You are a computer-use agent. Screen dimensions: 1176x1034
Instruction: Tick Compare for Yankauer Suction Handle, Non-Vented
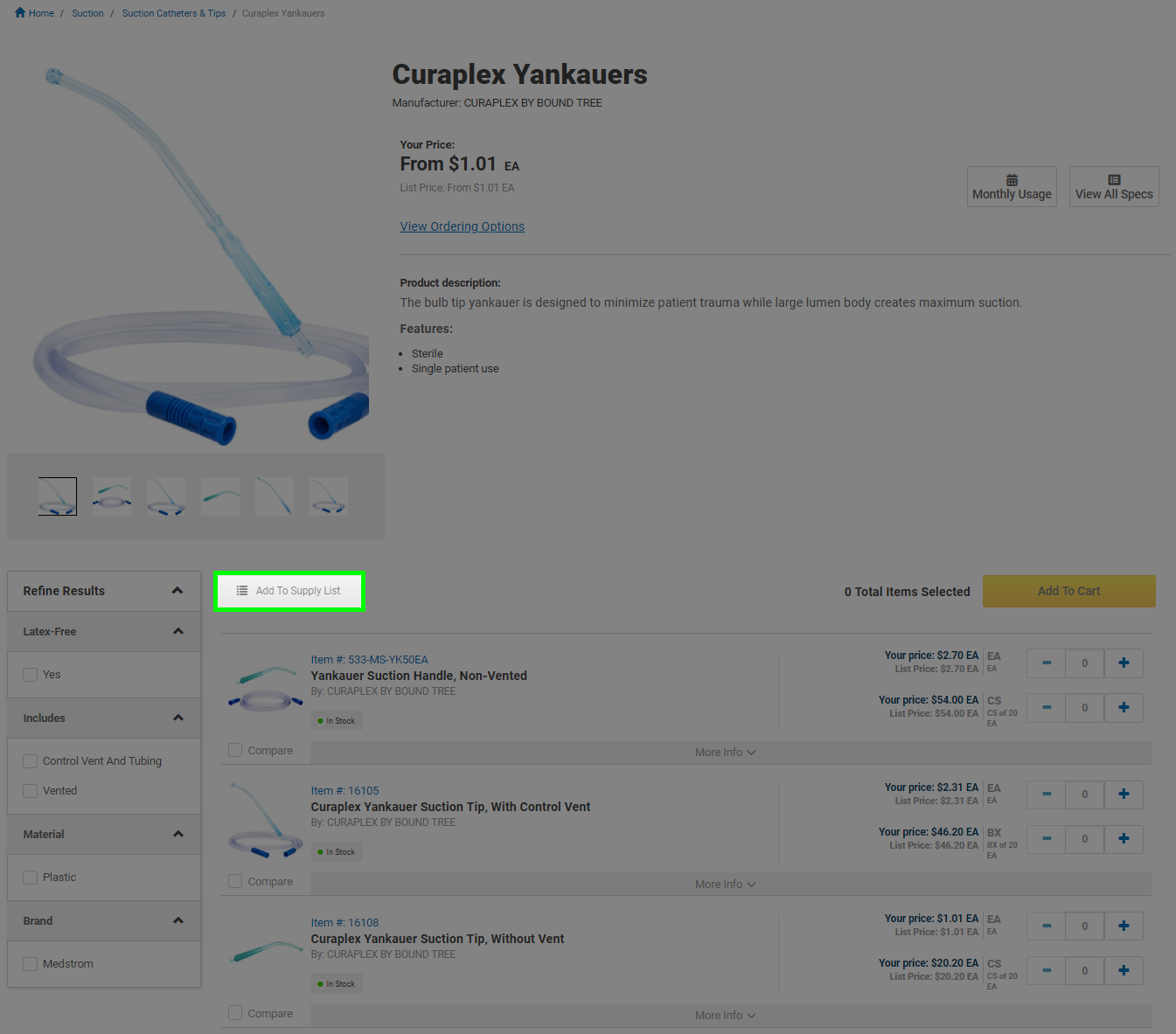pyautogui.click(x=235, y=750)
